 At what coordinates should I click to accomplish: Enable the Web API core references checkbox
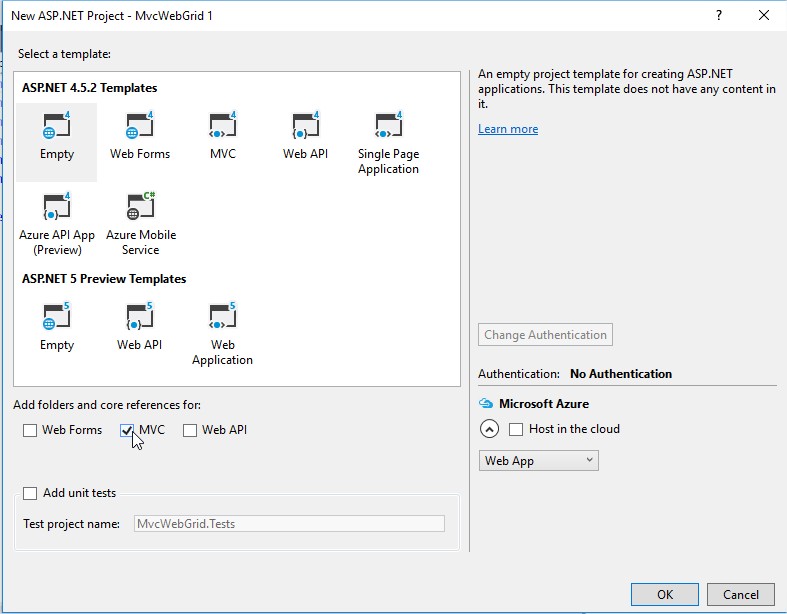pyautogui.click(x=190, y=430)
